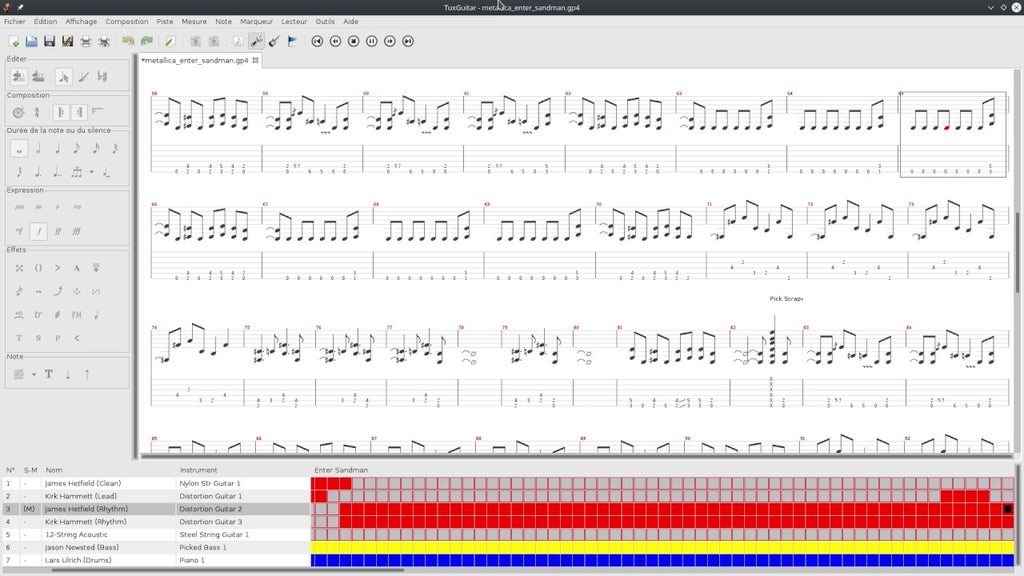Viewport: 1024px width, 576px height.
Task: Select the quarter note duration
Action: tap(57, 149)
